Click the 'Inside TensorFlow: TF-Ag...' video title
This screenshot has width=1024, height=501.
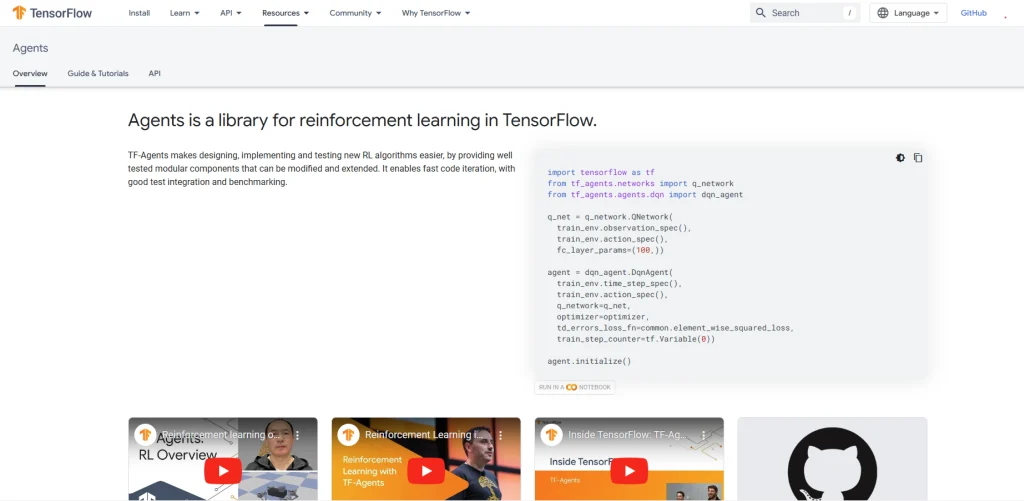coord(629,434)
